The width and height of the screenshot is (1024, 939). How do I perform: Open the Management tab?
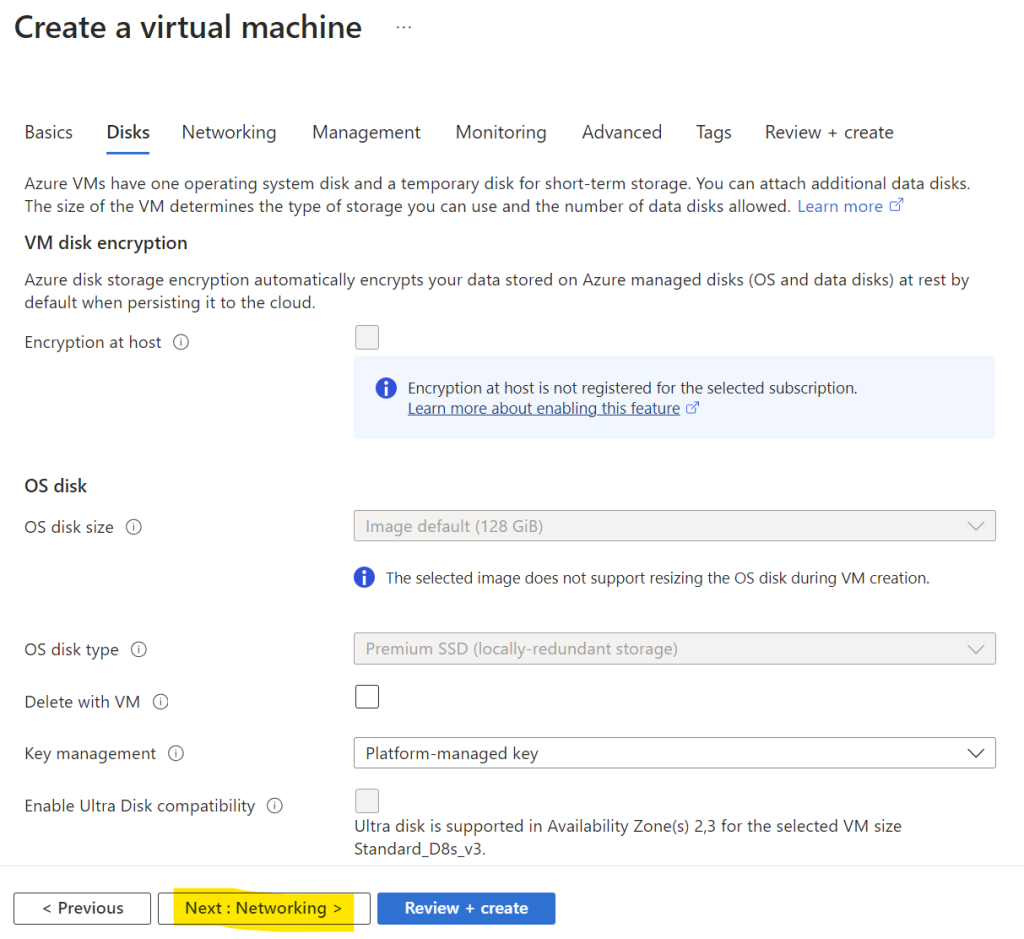click(x=366, y=133)
